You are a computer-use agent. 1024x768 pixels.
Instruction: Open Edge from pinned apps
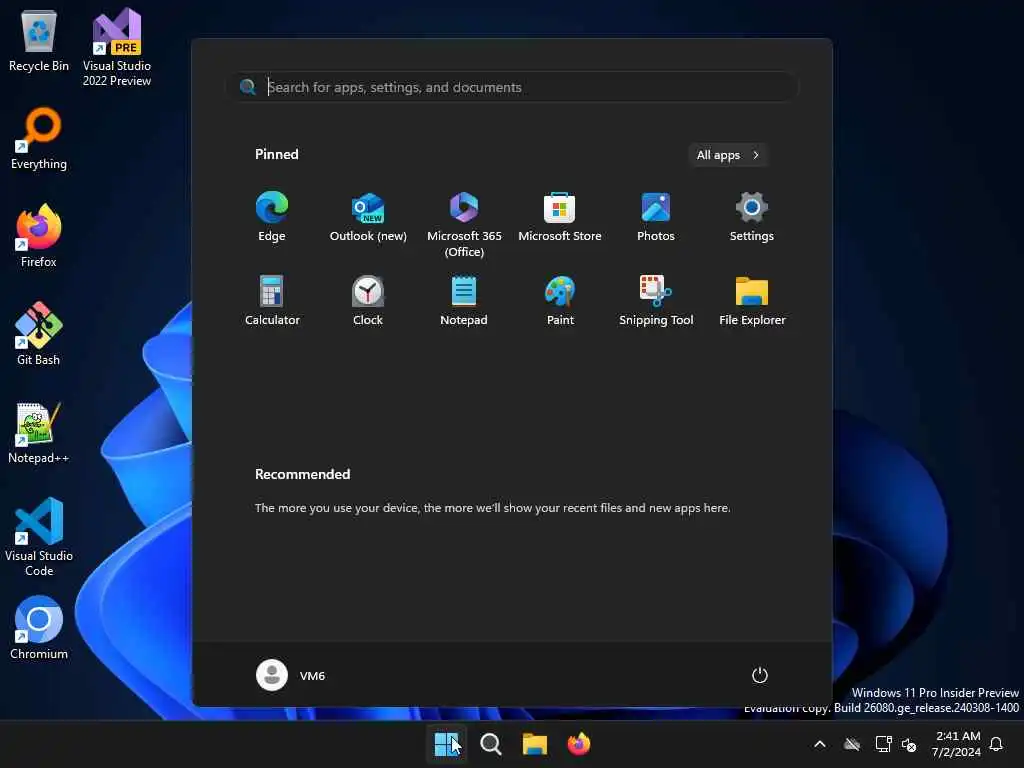click(x=272, y=217)
